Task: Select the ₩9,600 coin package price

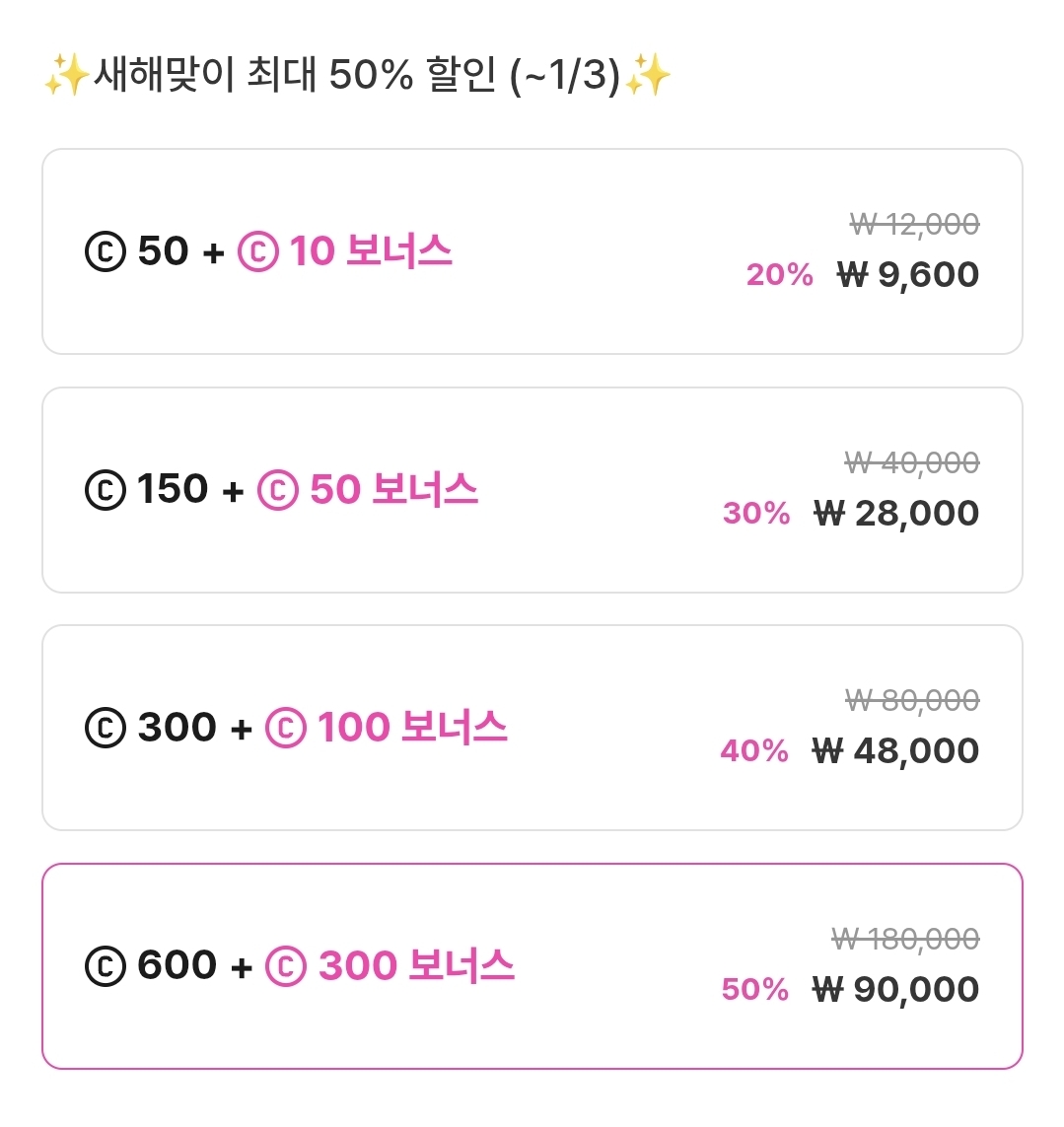Action: click(x=908, y=275)
